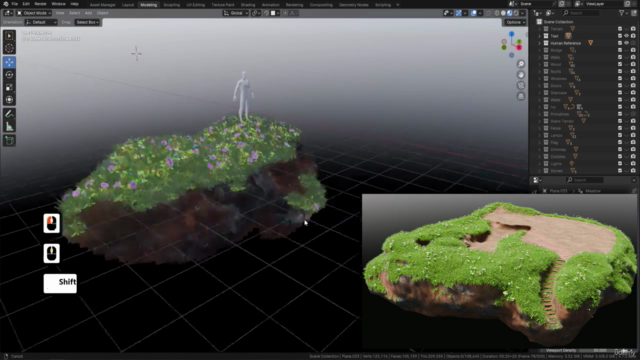Select the Select Box tool in the toolbar

[x=9, y=36]
